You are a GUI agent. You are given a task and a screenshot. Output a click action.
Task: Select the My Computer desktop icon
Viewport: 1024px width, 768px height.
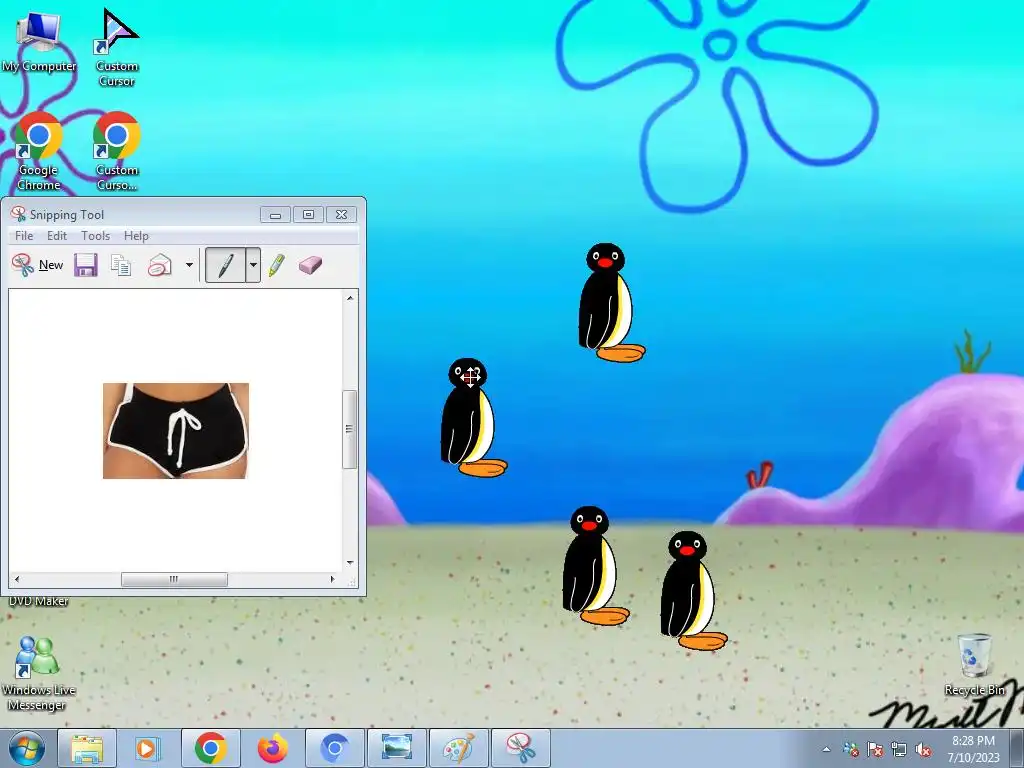tap(39, 42)
